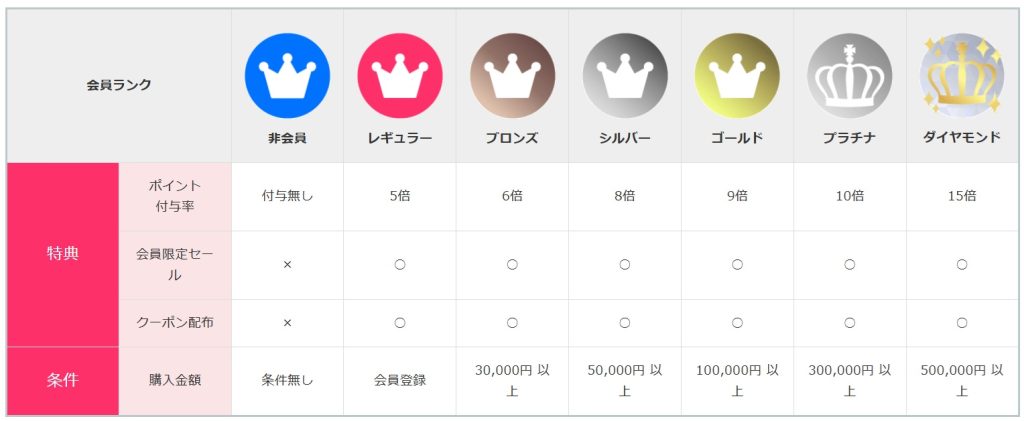Click the Platinum crown icon
The image size is (1024, 421).
click(849, 76)
